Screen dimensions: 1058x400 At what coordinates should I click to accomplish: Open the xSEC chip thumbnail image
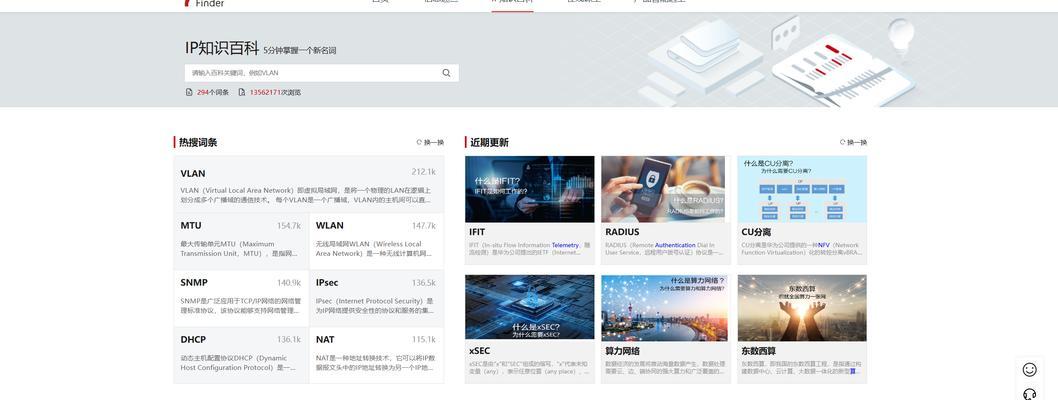click(x=530, y=307)
